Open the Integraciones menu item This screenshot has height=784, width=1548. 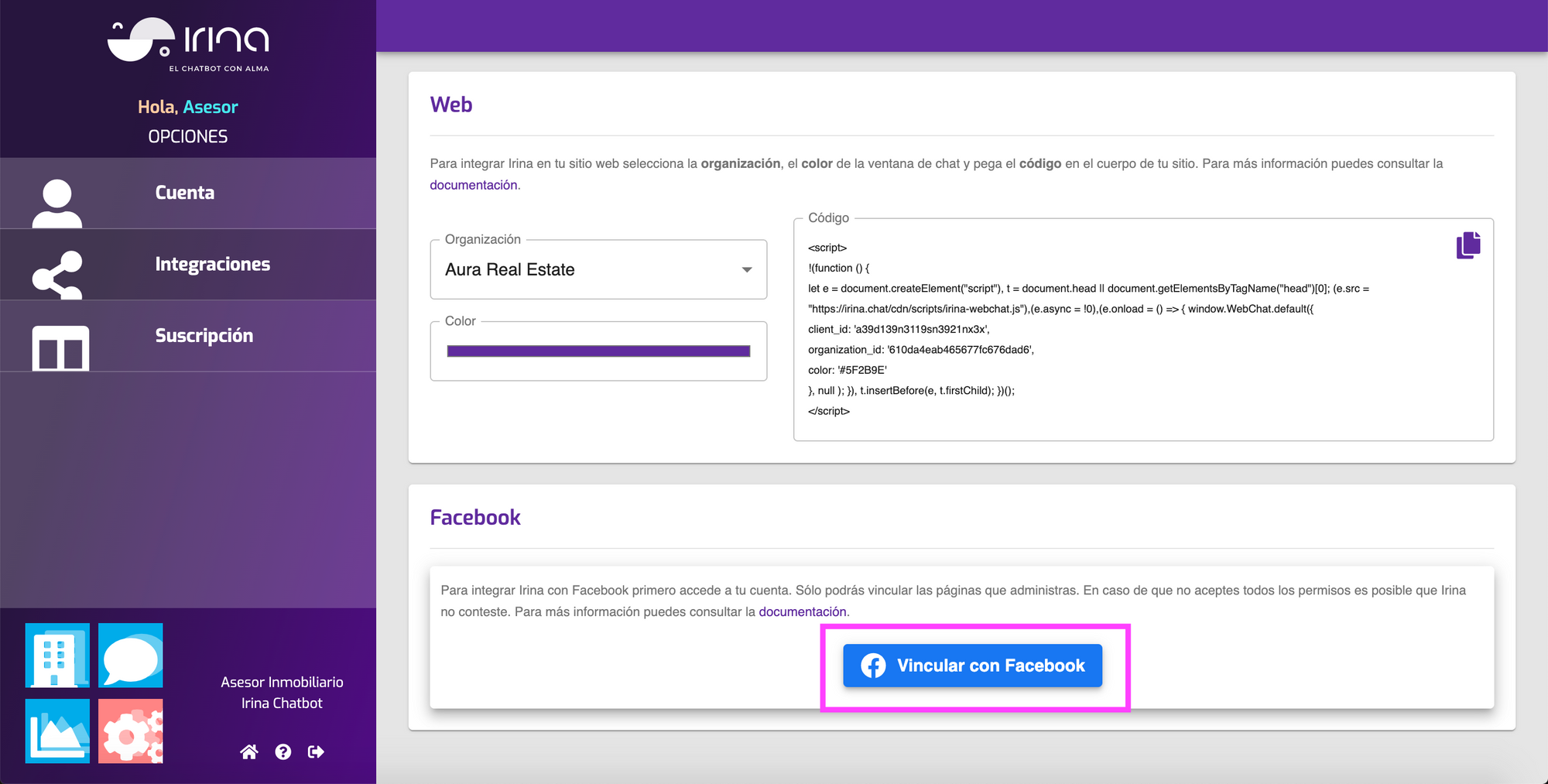[x=188, y=265]
